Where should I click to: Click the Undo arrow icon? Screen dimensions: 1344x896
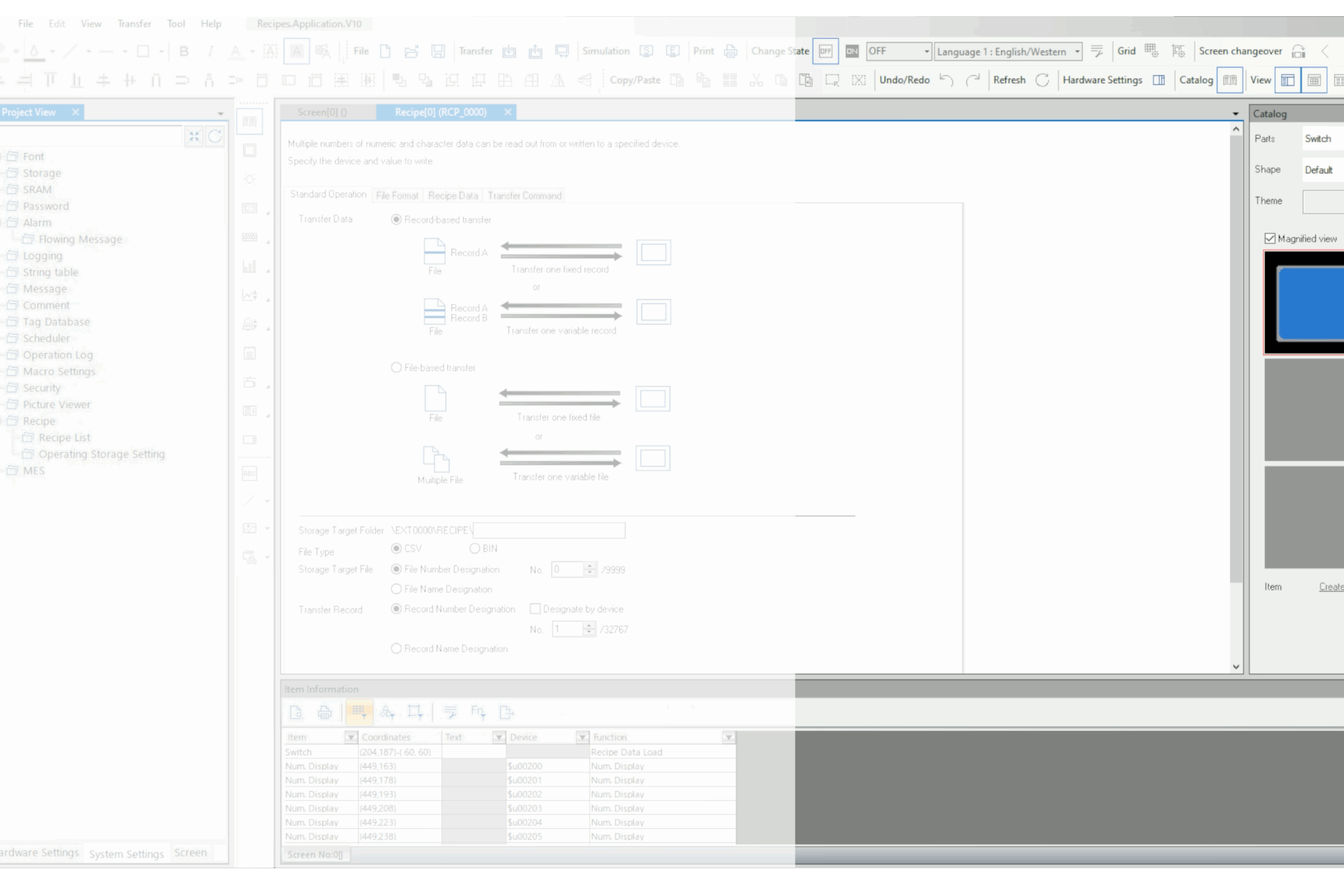pos(946,80)
